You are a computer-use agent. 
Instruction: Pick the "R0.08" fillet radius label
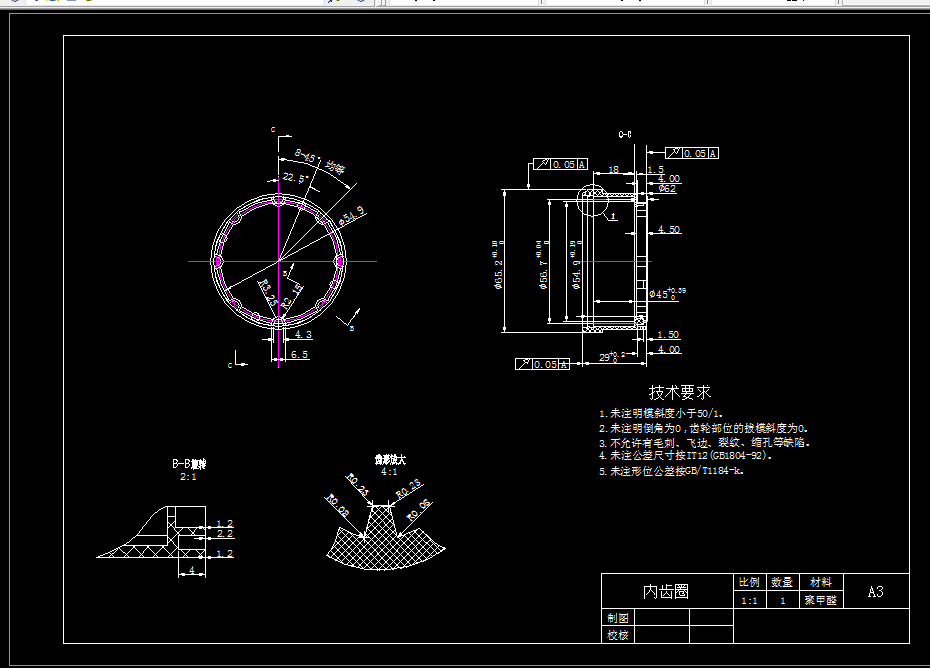pos(337,505)
